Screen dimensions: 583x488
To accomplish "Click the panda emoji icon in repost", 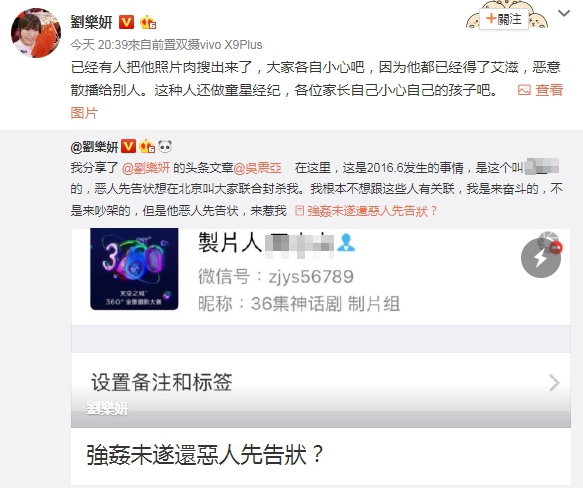I will click(165, 147).
